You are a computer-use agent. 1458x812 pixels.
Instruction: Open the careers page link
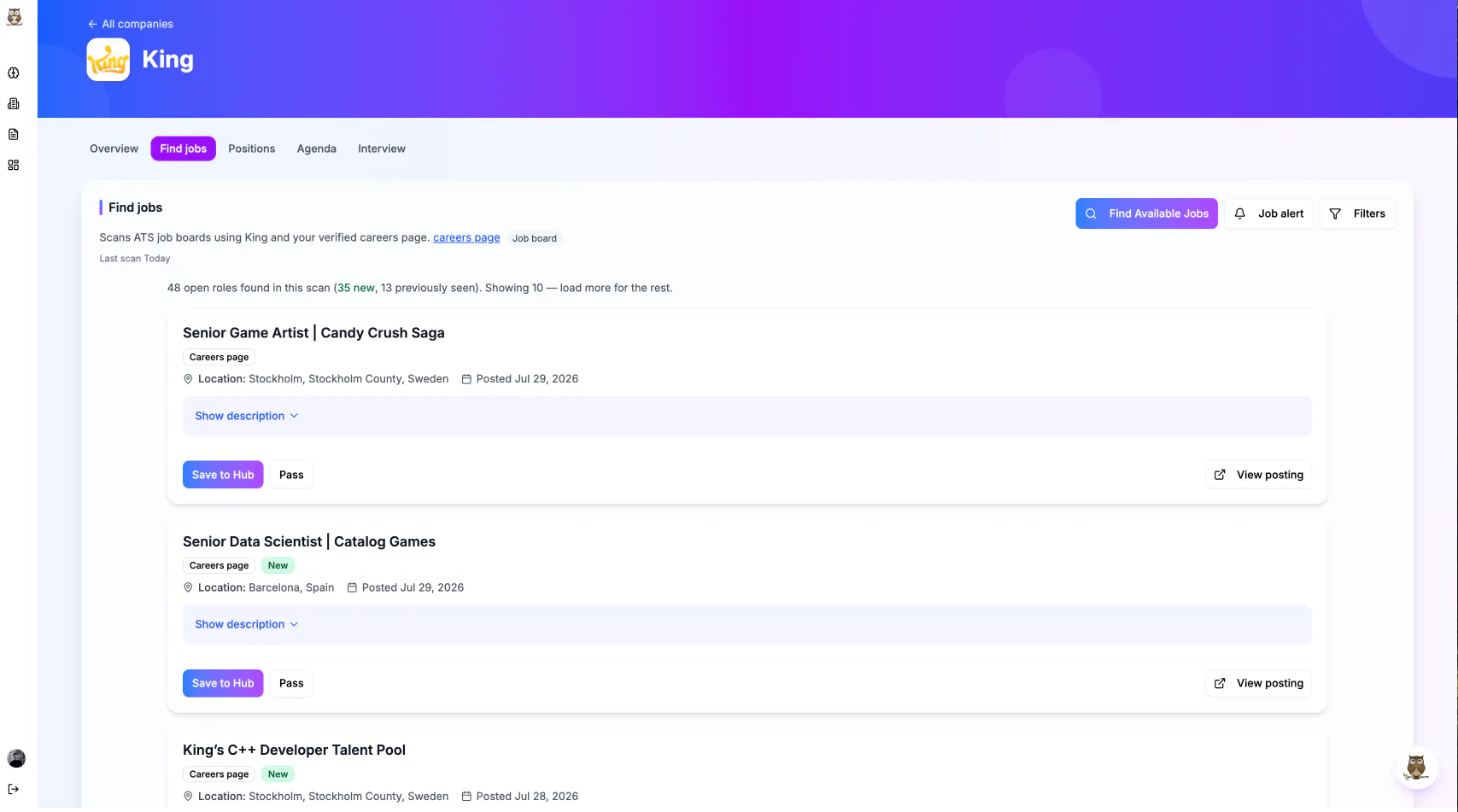pyautogui.click(x=466, y=238)
